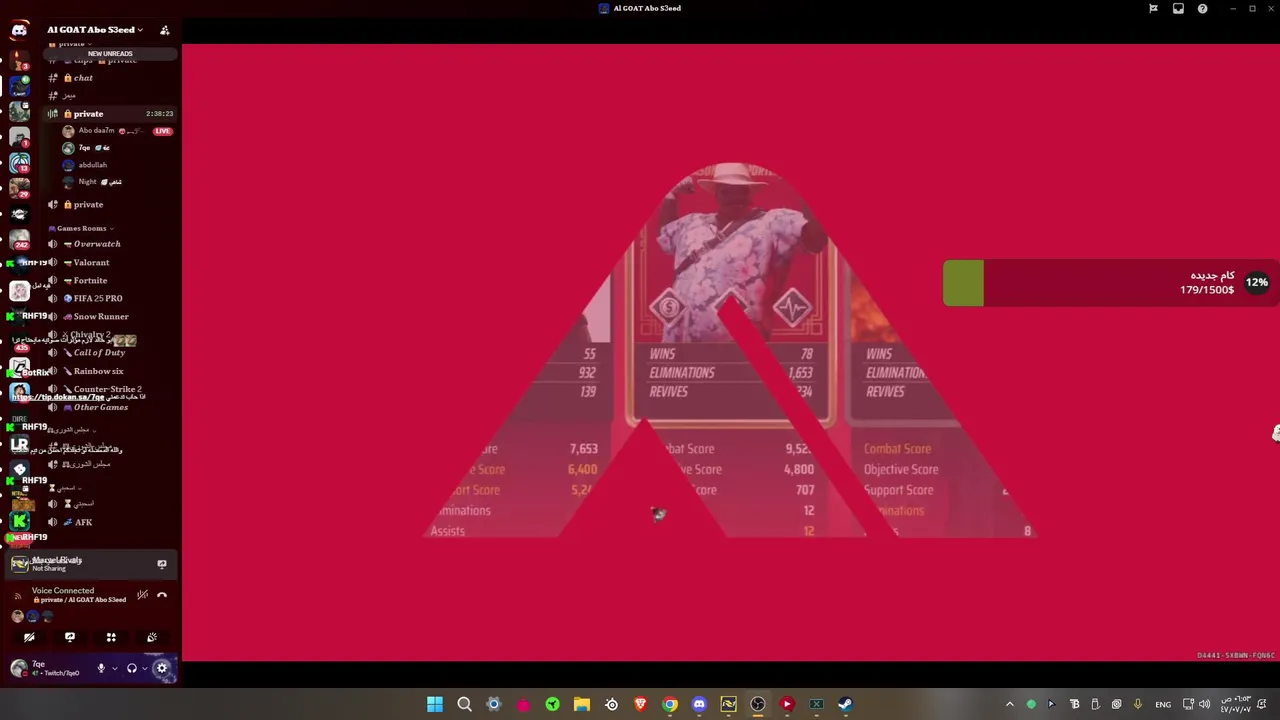Join the Snow Runner voice channel
The height and width of the screenshot is (720, 1280).
click(x=110, y=317)
